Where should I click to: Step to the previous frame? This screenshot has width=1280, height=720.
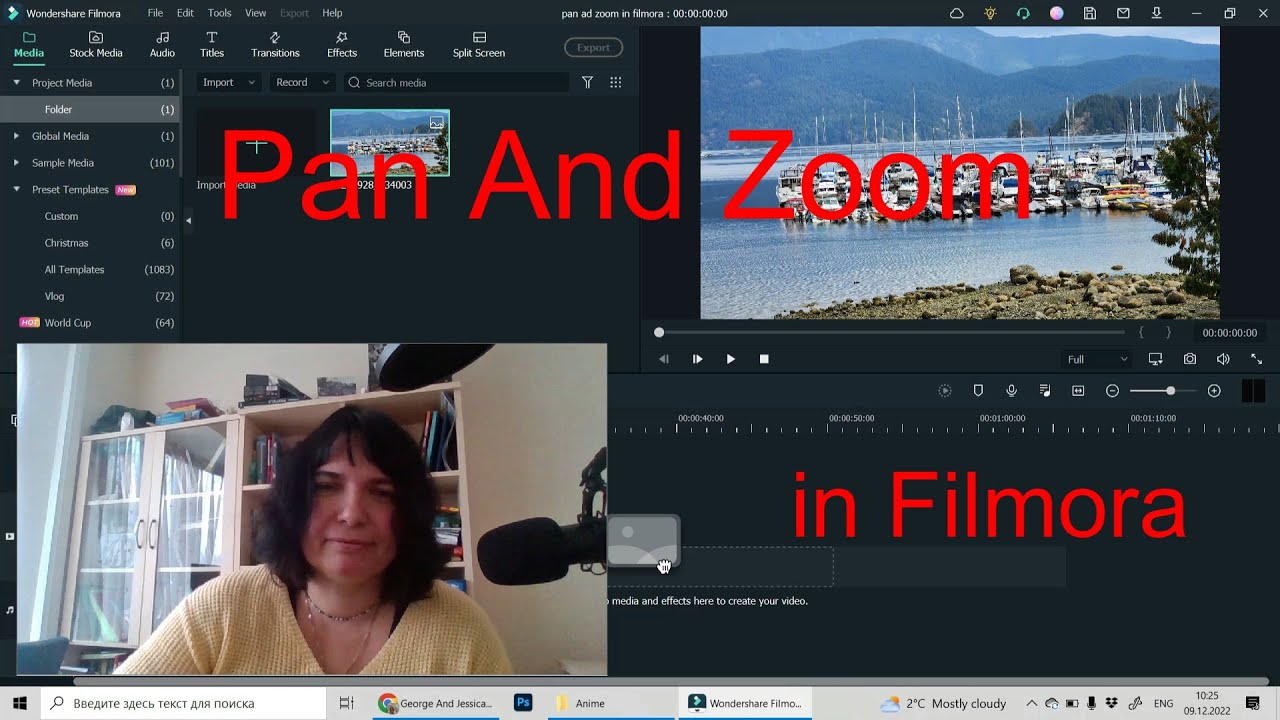coord(664,359)
